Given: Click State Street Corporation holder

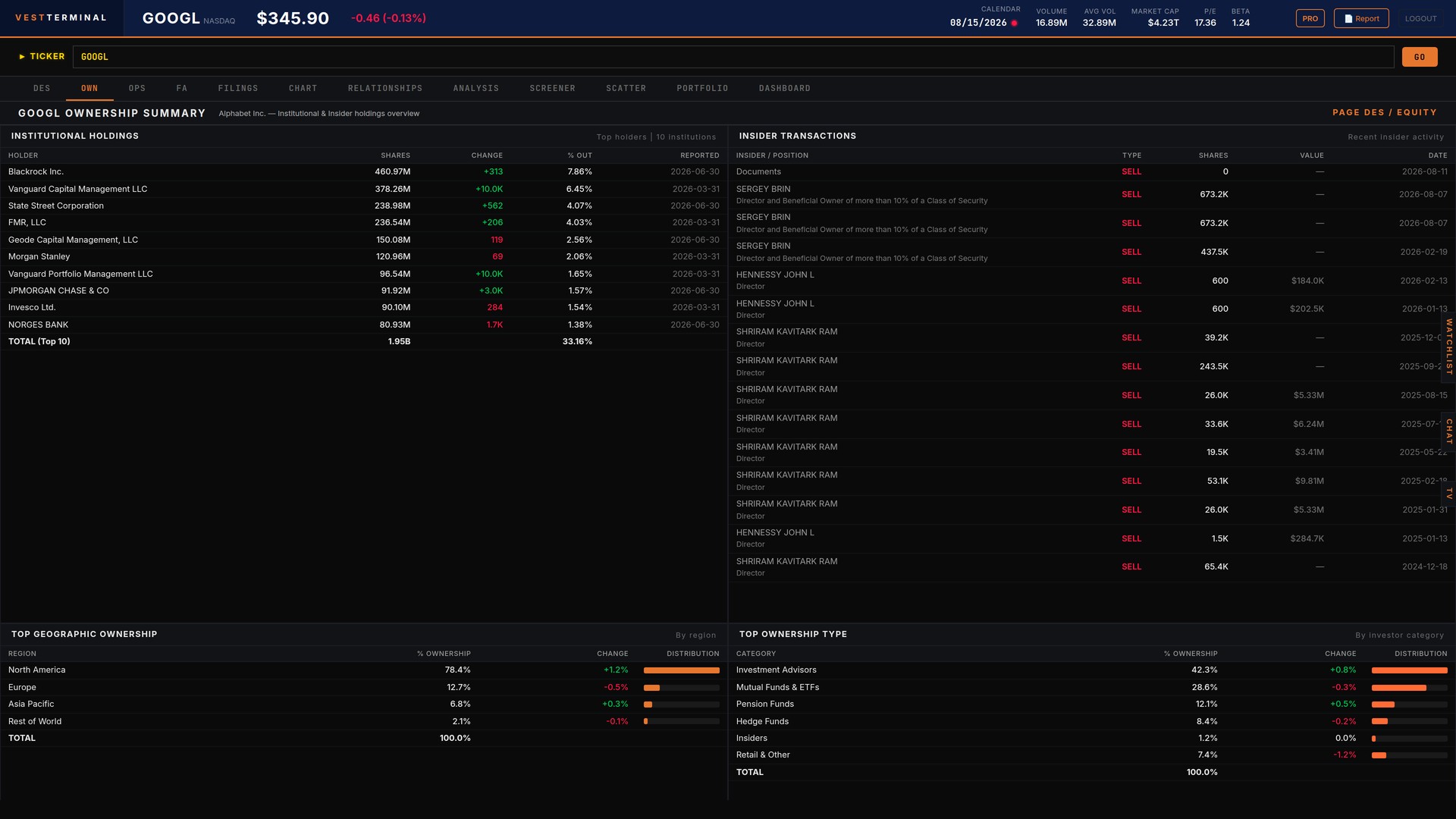Looking at the screenshot, I should click(x=364, y=206).
